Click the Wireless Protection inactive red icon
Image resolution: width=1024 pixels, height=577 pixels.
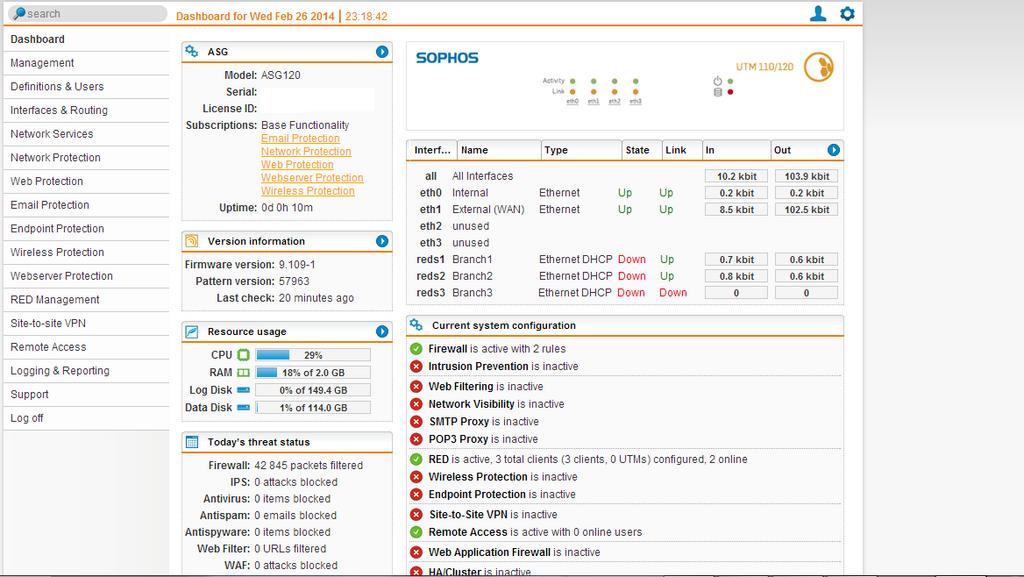click(x=416, y=476)
